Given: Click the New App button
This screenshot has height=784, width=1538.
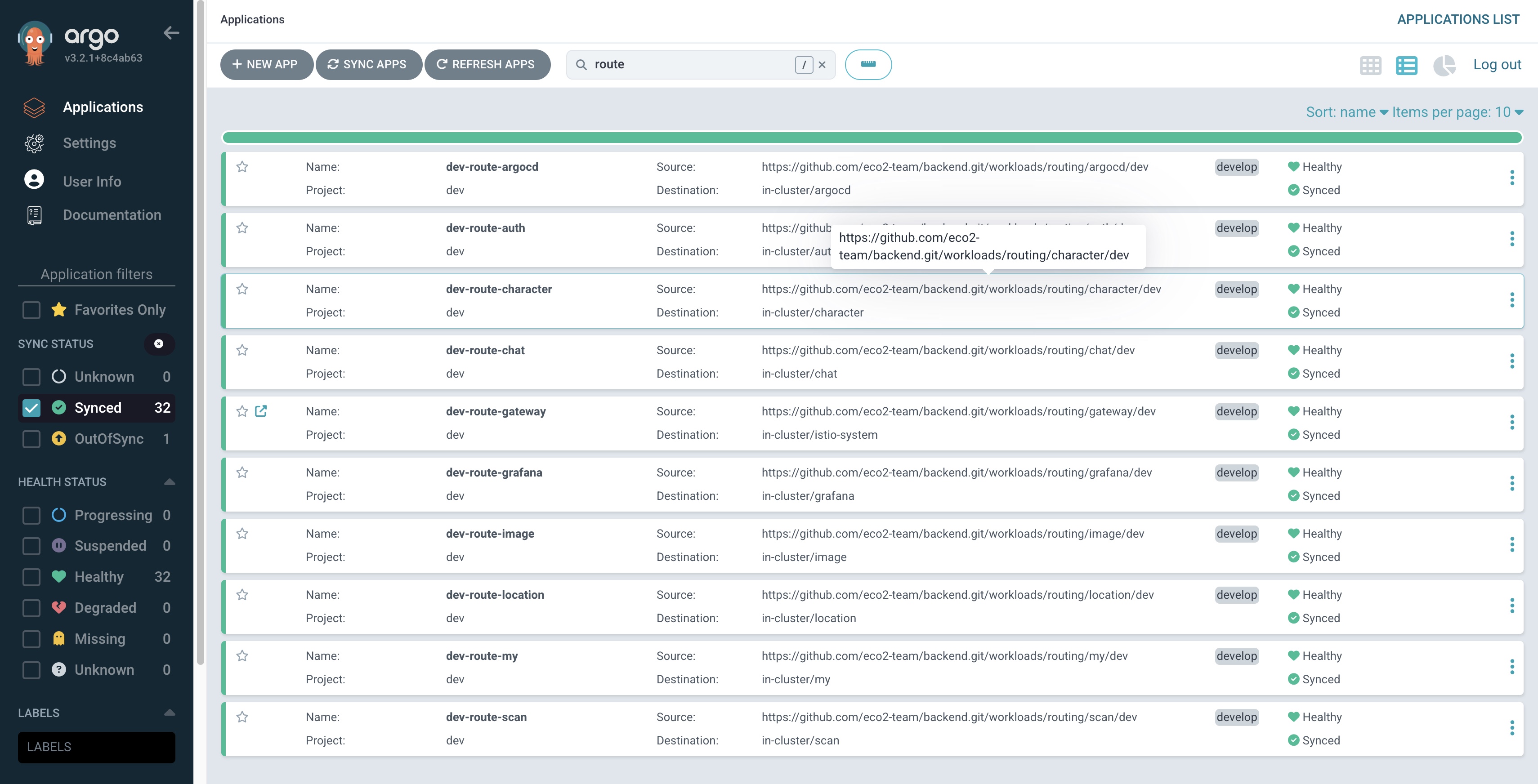Looking at the screenshot, I should tap(266, 64).
